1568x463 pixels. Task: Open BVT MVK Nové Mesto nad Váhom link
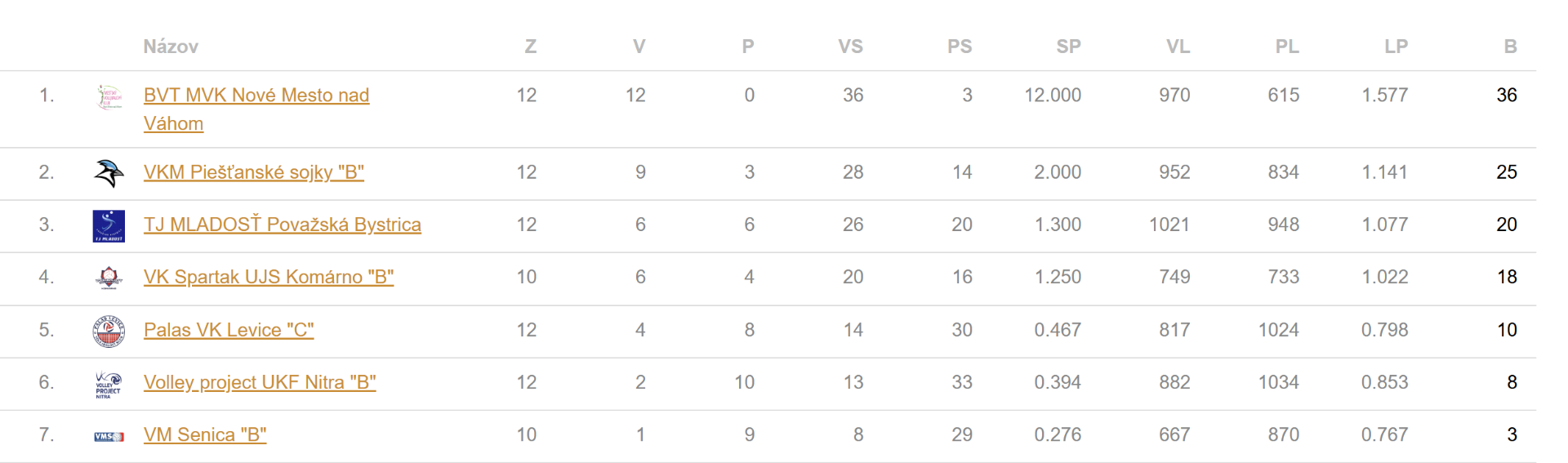256,96
